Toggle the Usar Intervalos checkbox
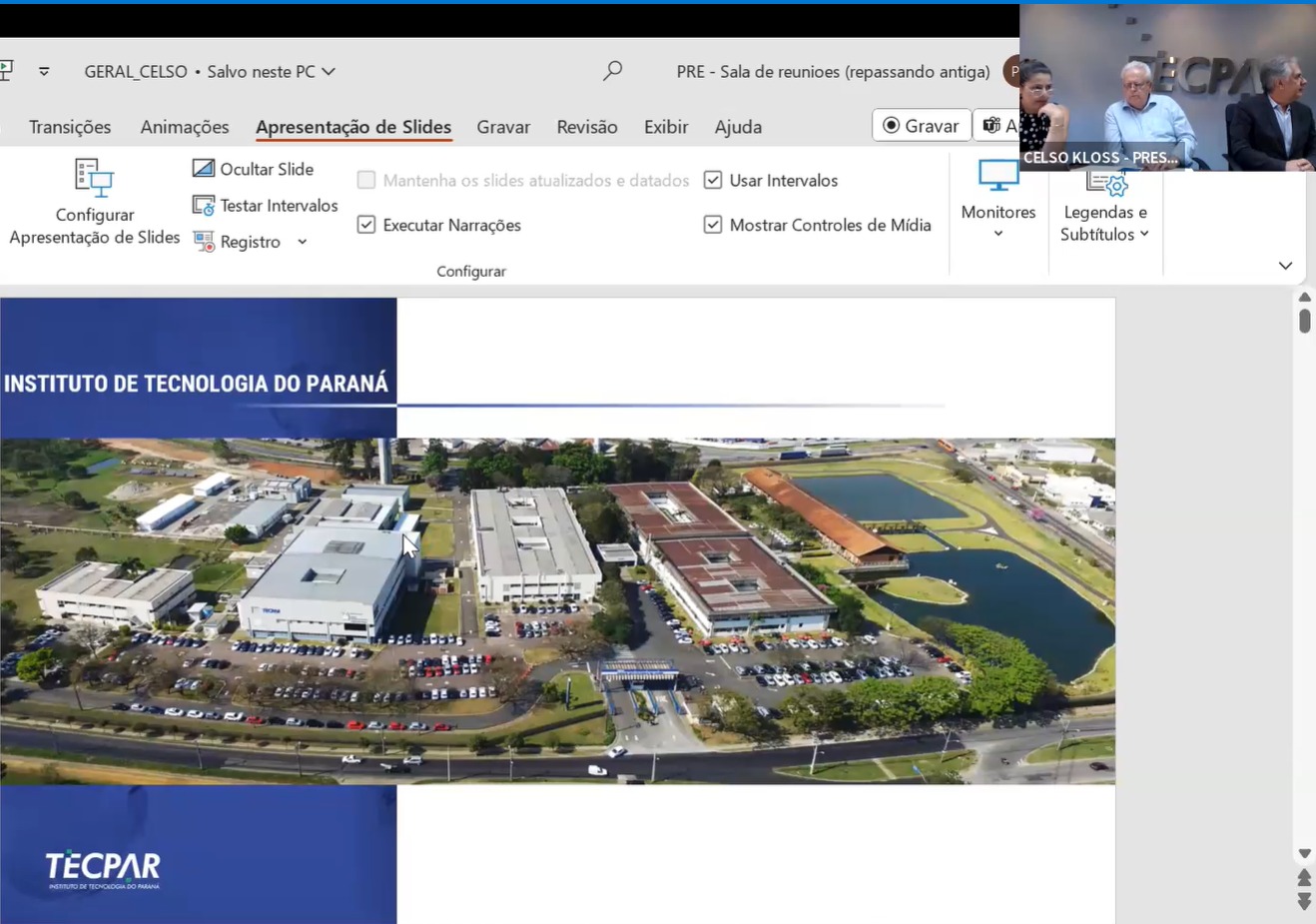1316x924 pixels. click(713, 180)
